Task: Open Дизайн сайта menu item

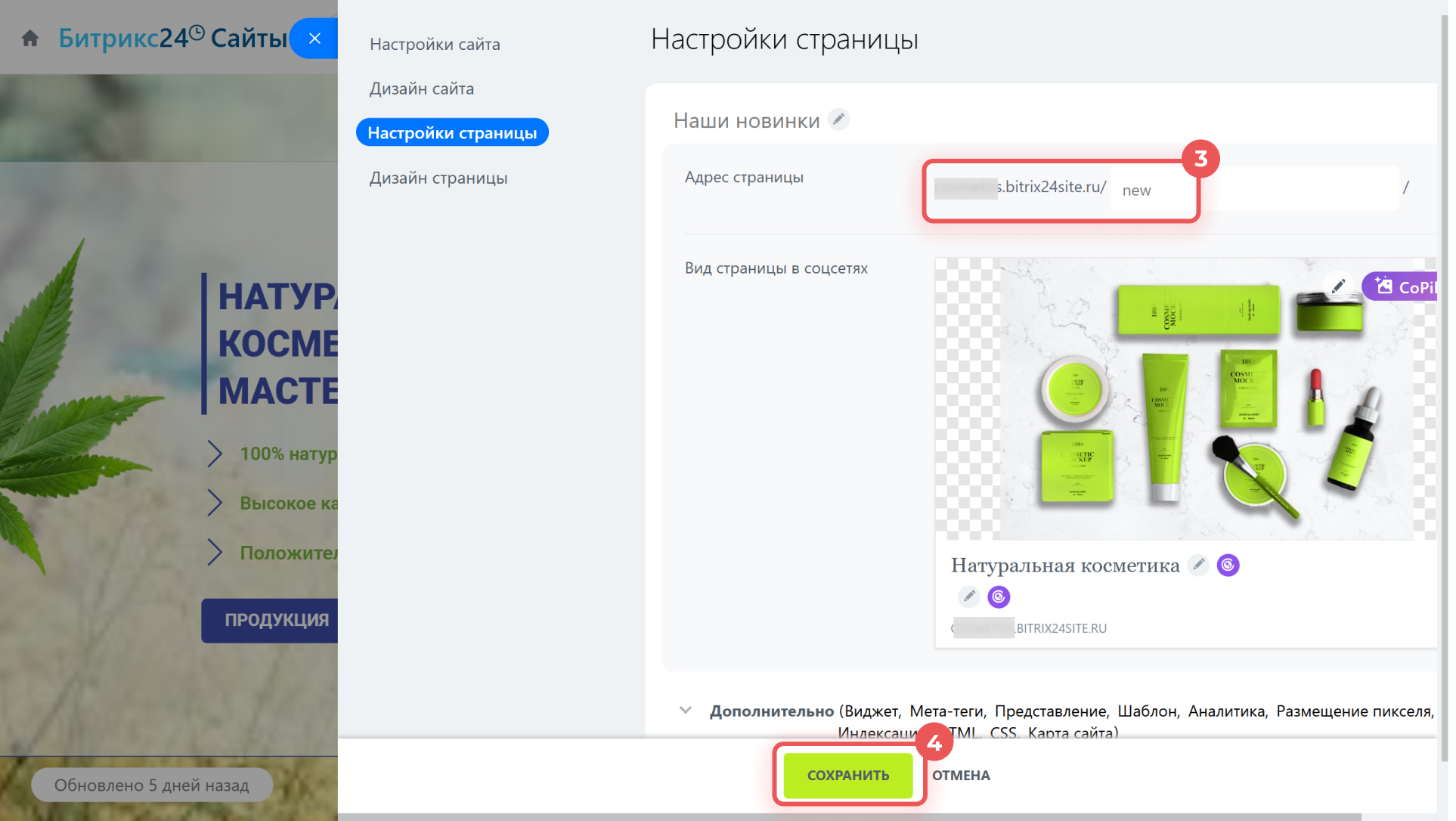Action: click(x=421, y=88)
